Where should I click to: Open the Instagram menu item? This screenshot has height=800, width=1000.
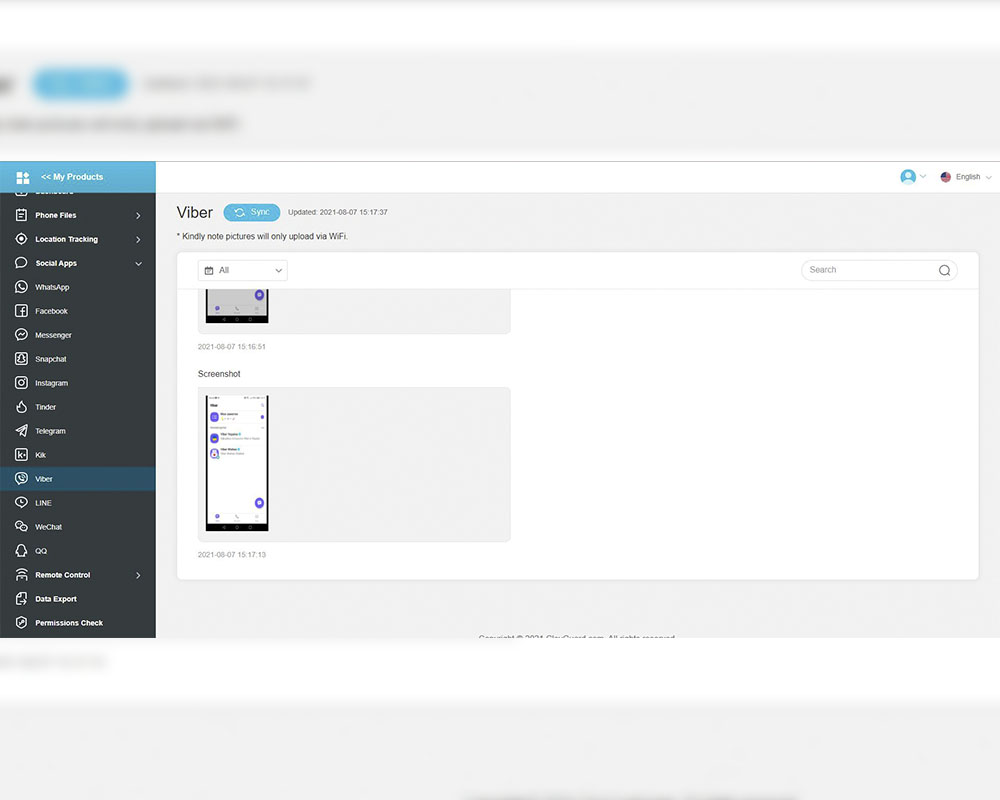pyautogui.click(x=51, y=383)
